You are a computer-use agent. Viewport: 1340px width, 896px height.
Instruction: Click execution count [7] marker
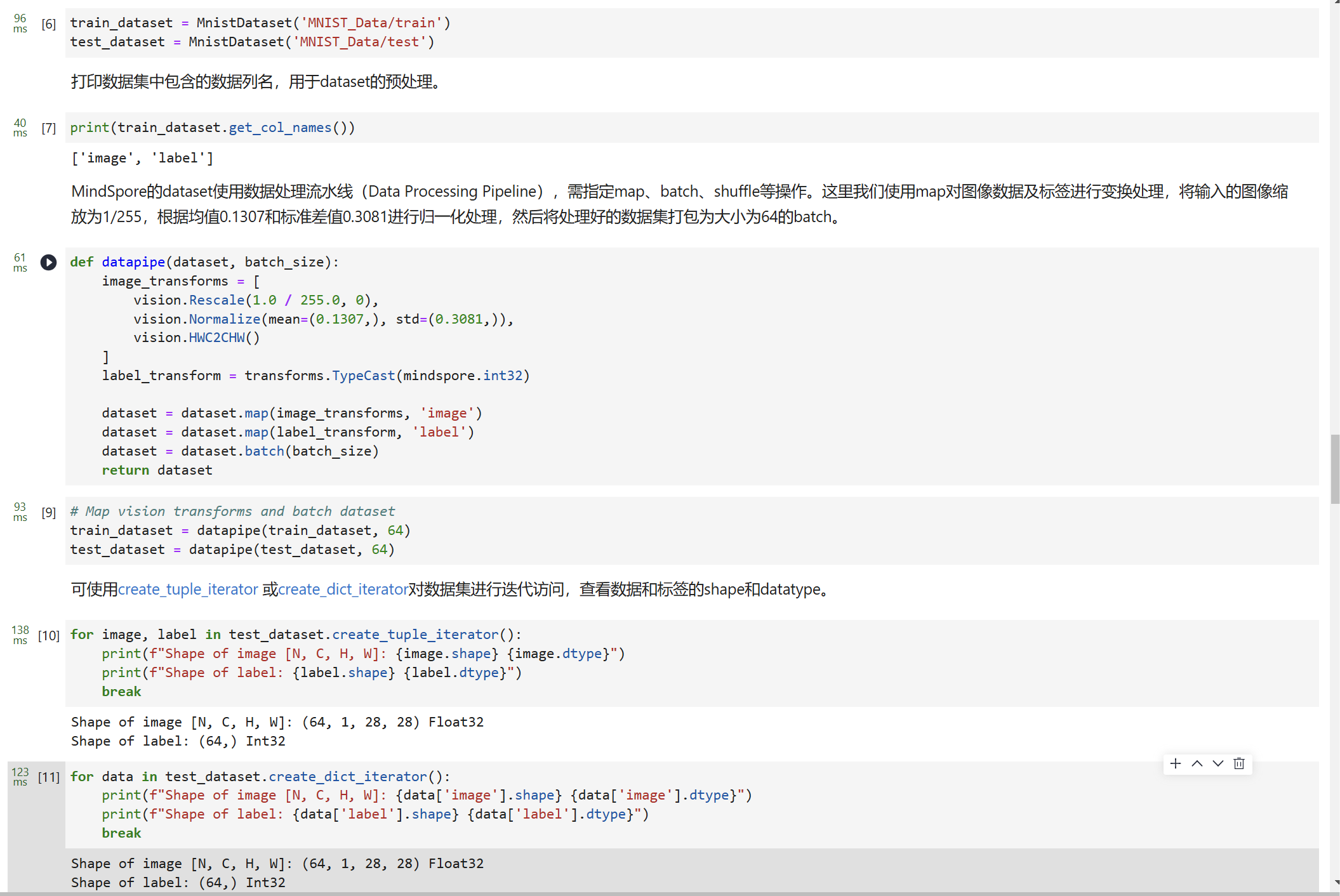tap(48, 128)
